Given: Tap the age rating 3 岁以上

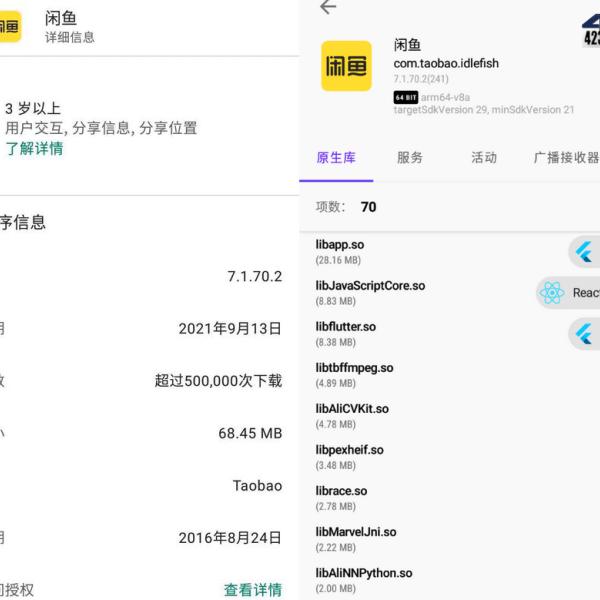Looking at the screenshot, I should click(33, 109).
